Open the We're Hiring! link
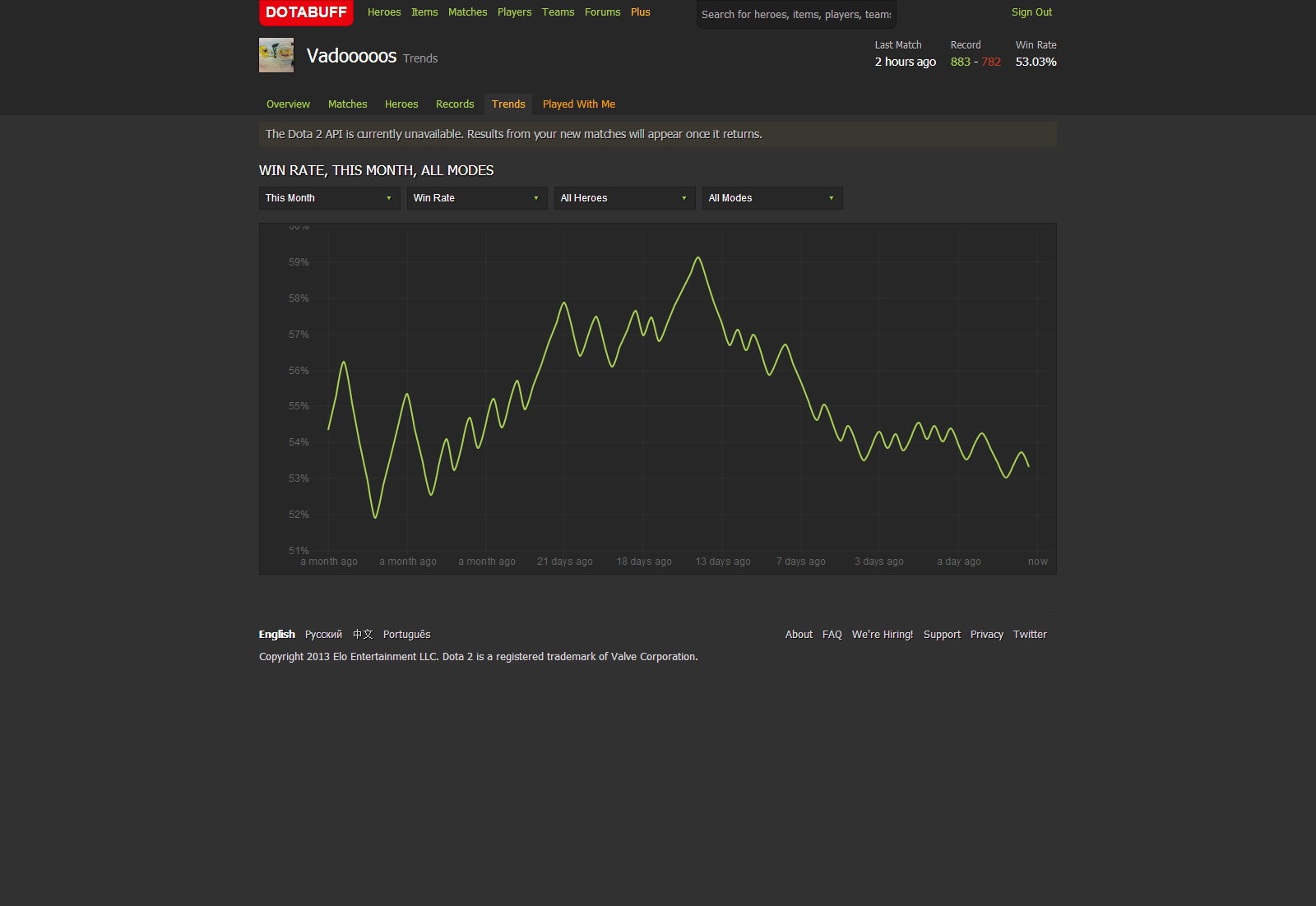Screen dimensions: 1316x906 883,635
